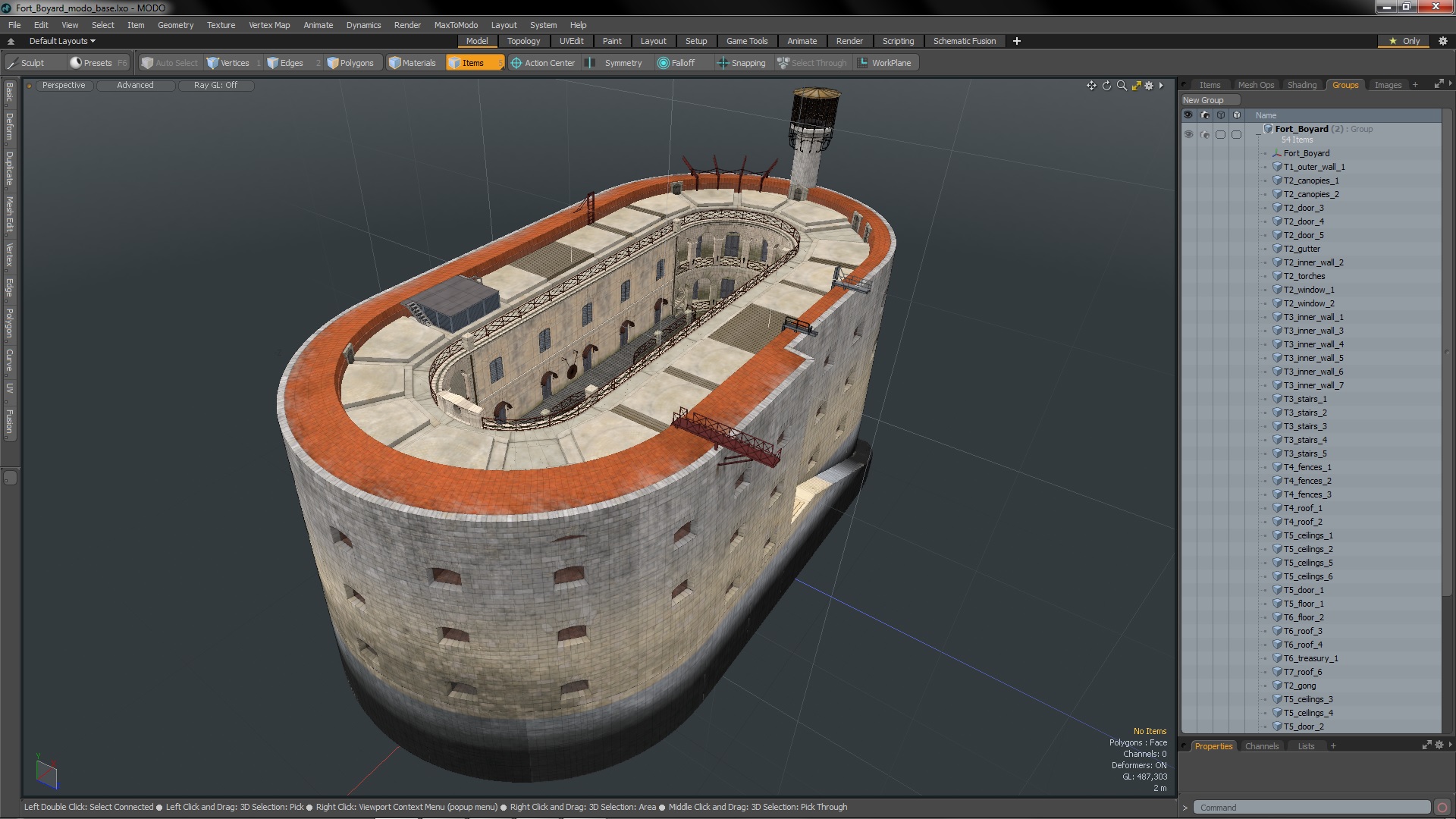Click the New Group button
The image size is (1456, 819).
[x=1210, y=100]
